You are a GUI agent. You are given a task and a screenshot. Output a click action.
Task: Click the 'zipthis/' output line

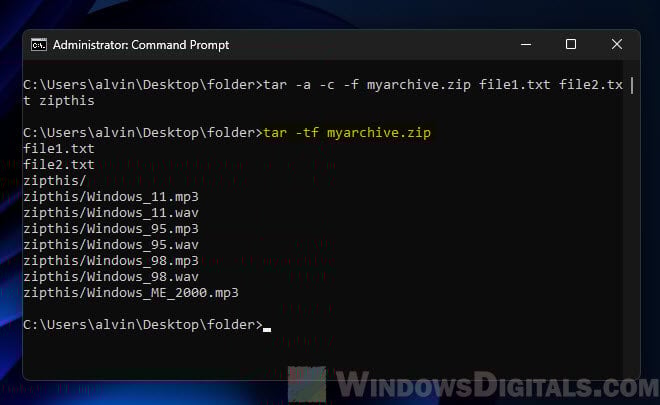[55, 181]
